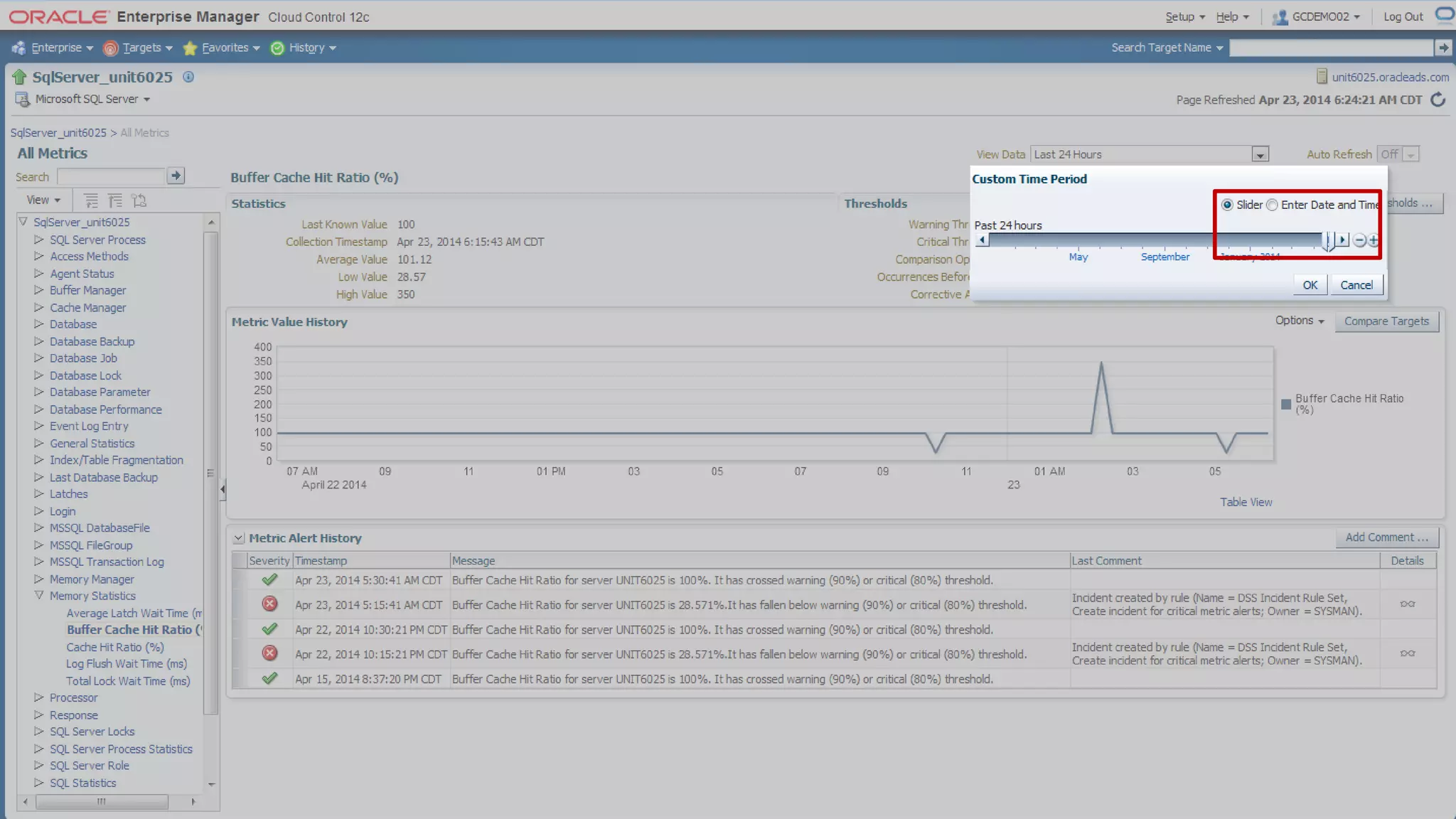Click the refresh page icon

[1438, 100]
